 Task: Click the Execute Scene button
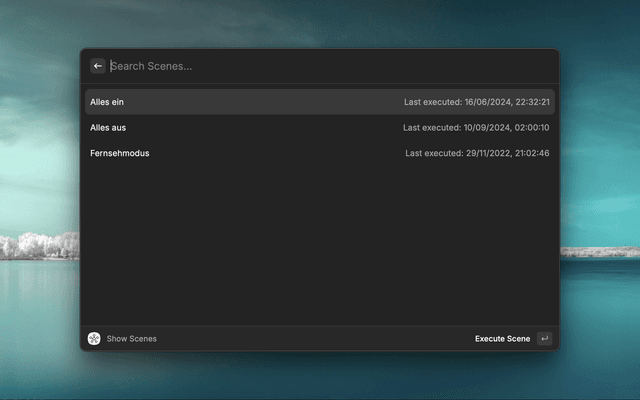(x=502, y=339)
